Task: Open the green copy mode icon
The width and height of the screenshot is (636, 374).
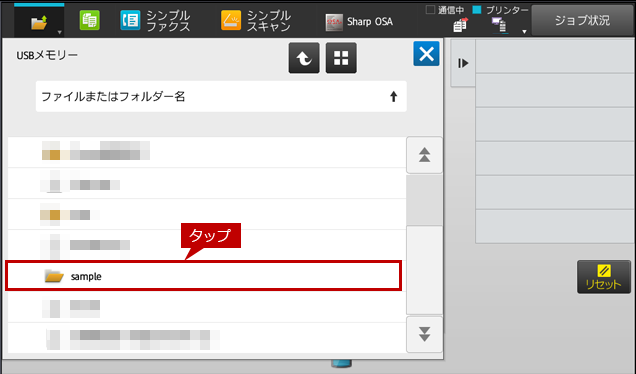Action: click(90, 21)
